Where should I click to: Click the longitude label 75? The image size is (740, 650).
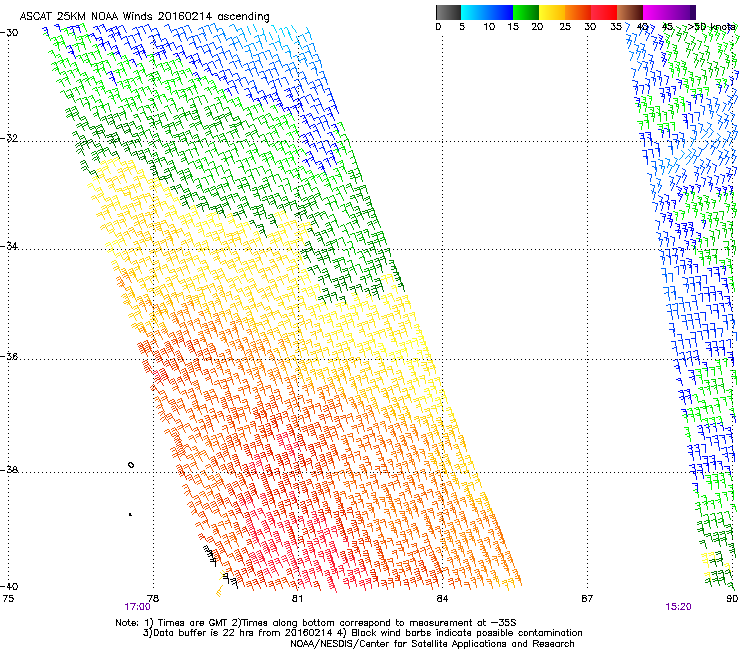pos(8,599)
